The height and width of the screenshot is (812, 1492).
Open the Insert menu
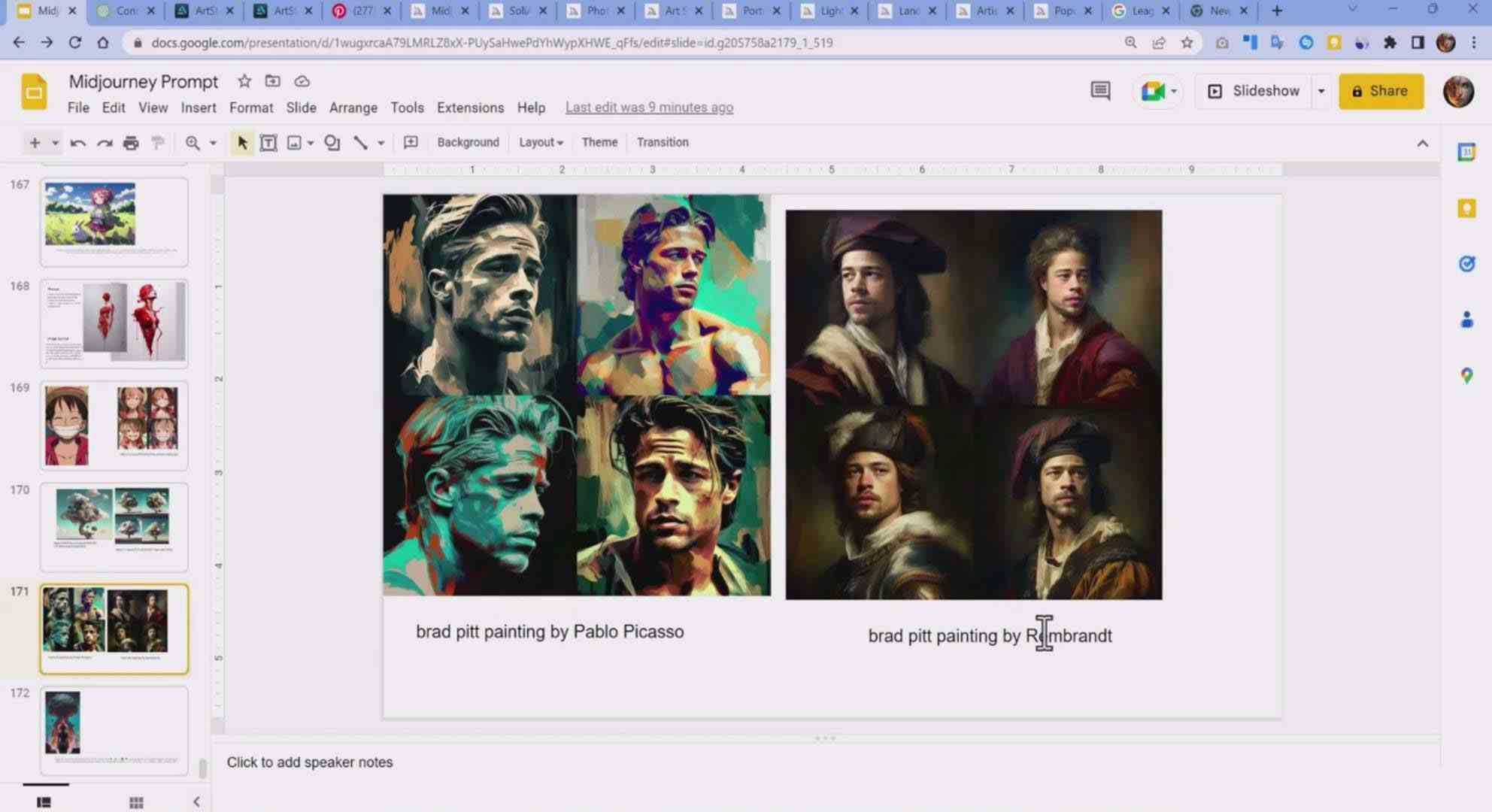198,107
